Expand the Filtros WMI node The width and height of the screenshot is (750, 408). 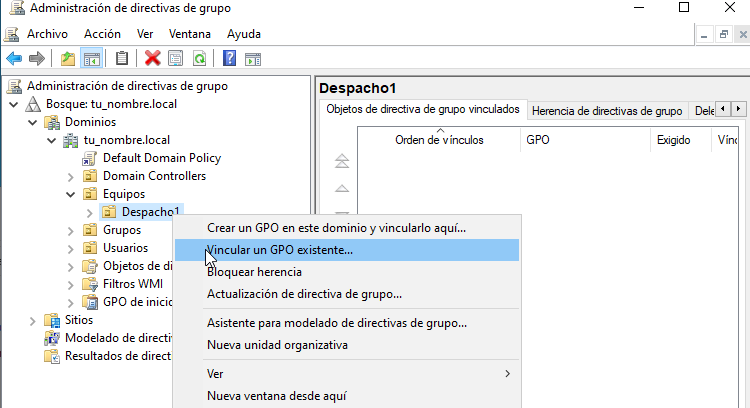coord(71,285)
